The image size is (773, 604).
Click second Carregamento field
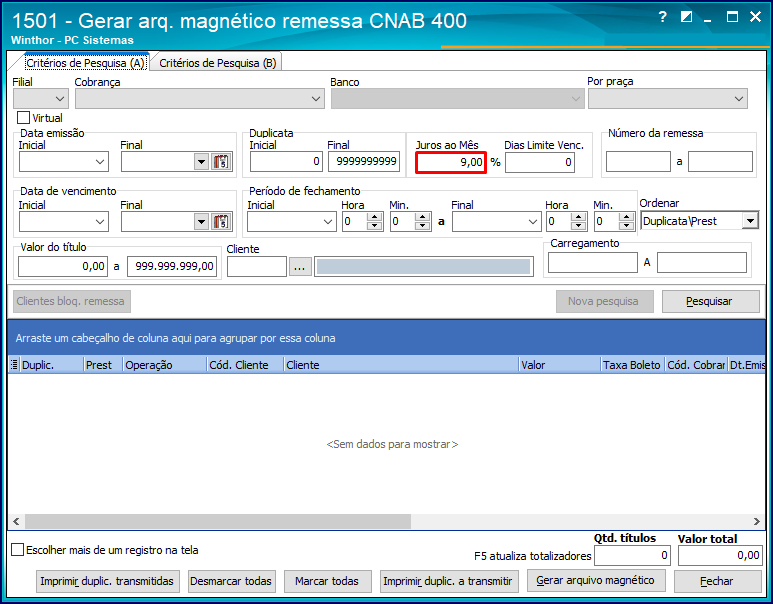coord(702,263)
